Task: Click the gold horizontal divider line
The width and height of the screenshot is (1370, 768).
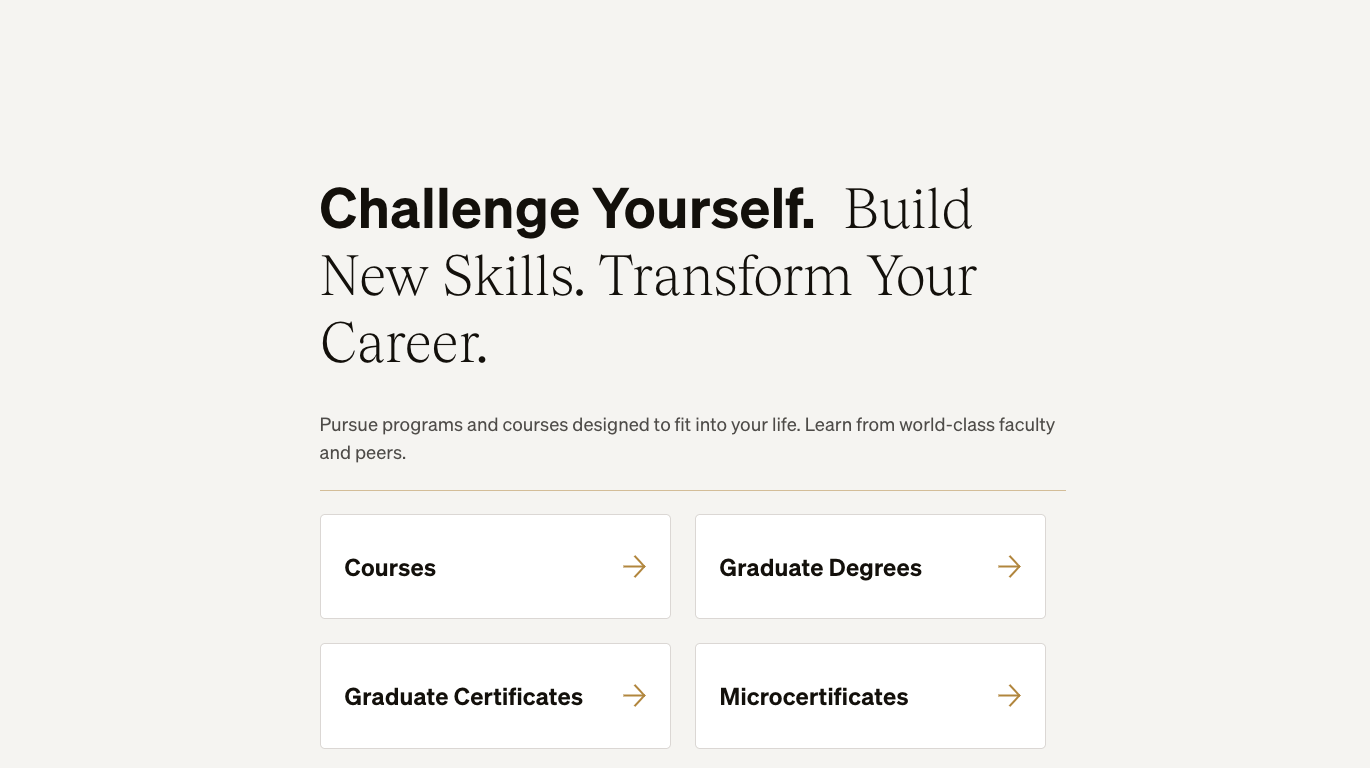Action: 692,490
